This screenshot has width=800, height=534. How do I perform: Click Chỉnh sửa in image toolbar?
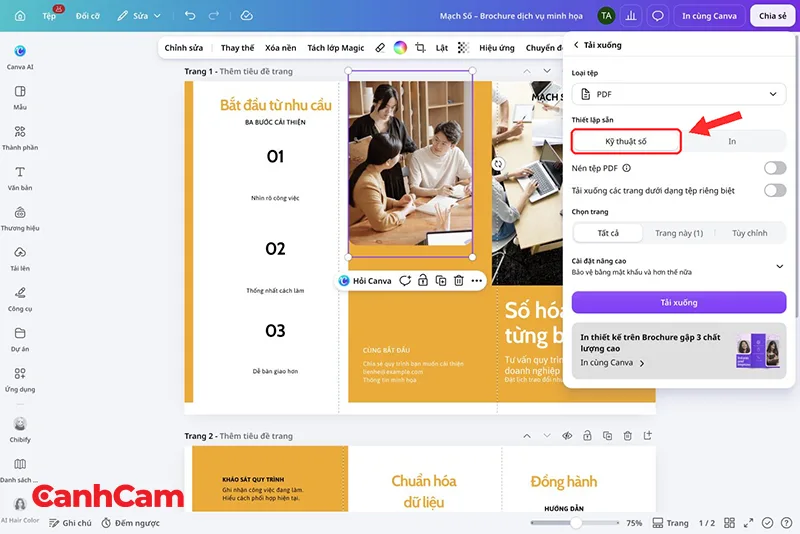tap(184, 47)
